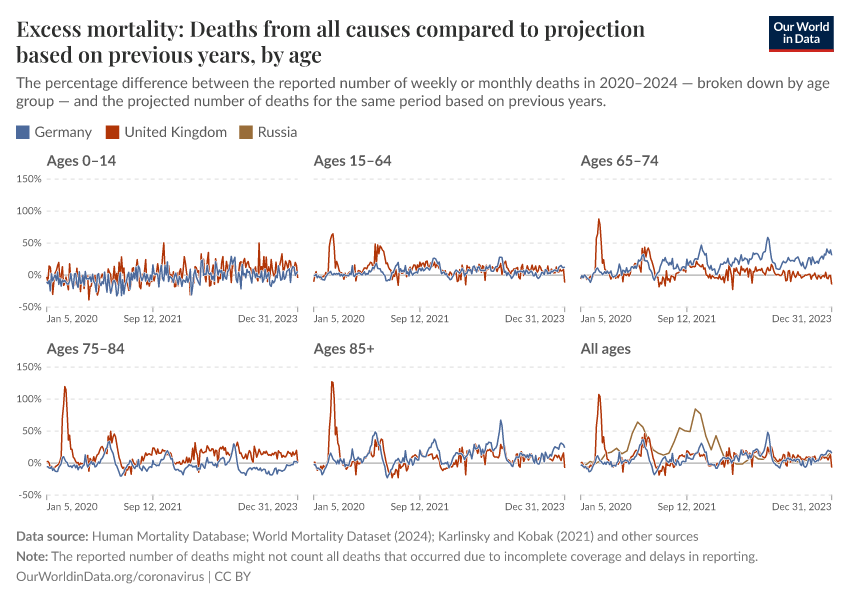Click the Ages 85+ panel title
Viewport: 850px width, 600px height.
click(x=345, y=349)
